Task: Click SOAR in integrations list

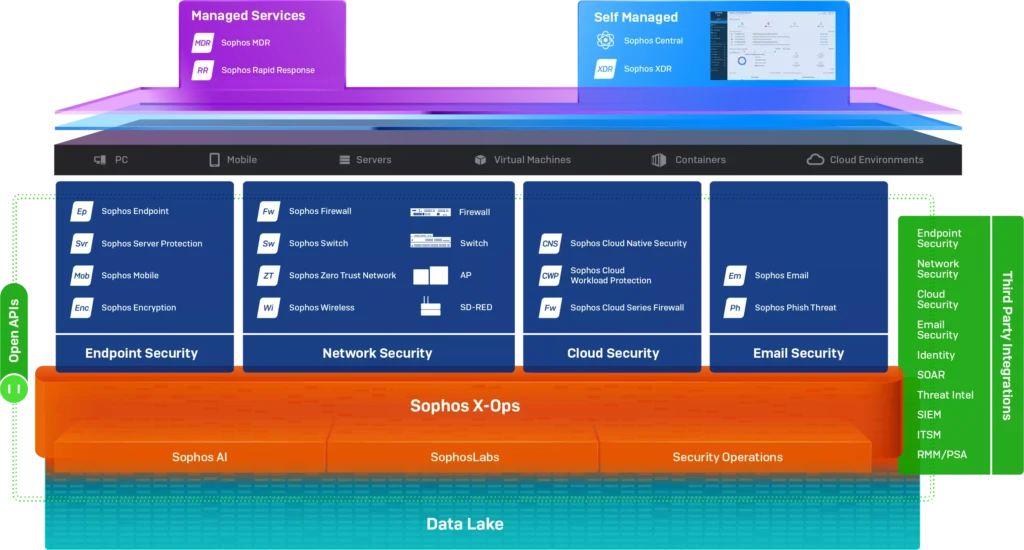Action: point(931,375)
